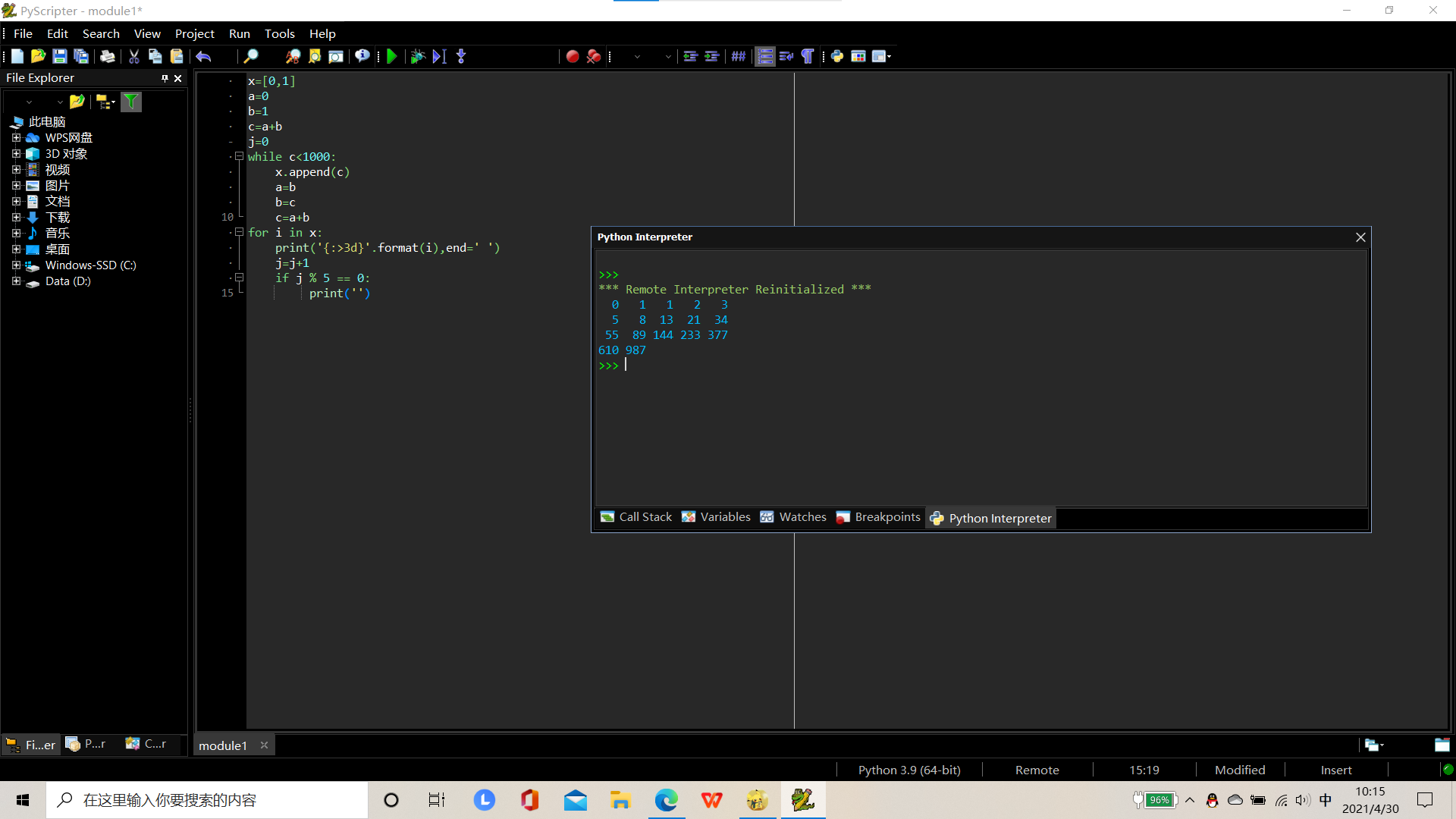Toggle line numbers display in toolbar
The height and width of the screenshot is (819, 1456).
click(765, 56)
